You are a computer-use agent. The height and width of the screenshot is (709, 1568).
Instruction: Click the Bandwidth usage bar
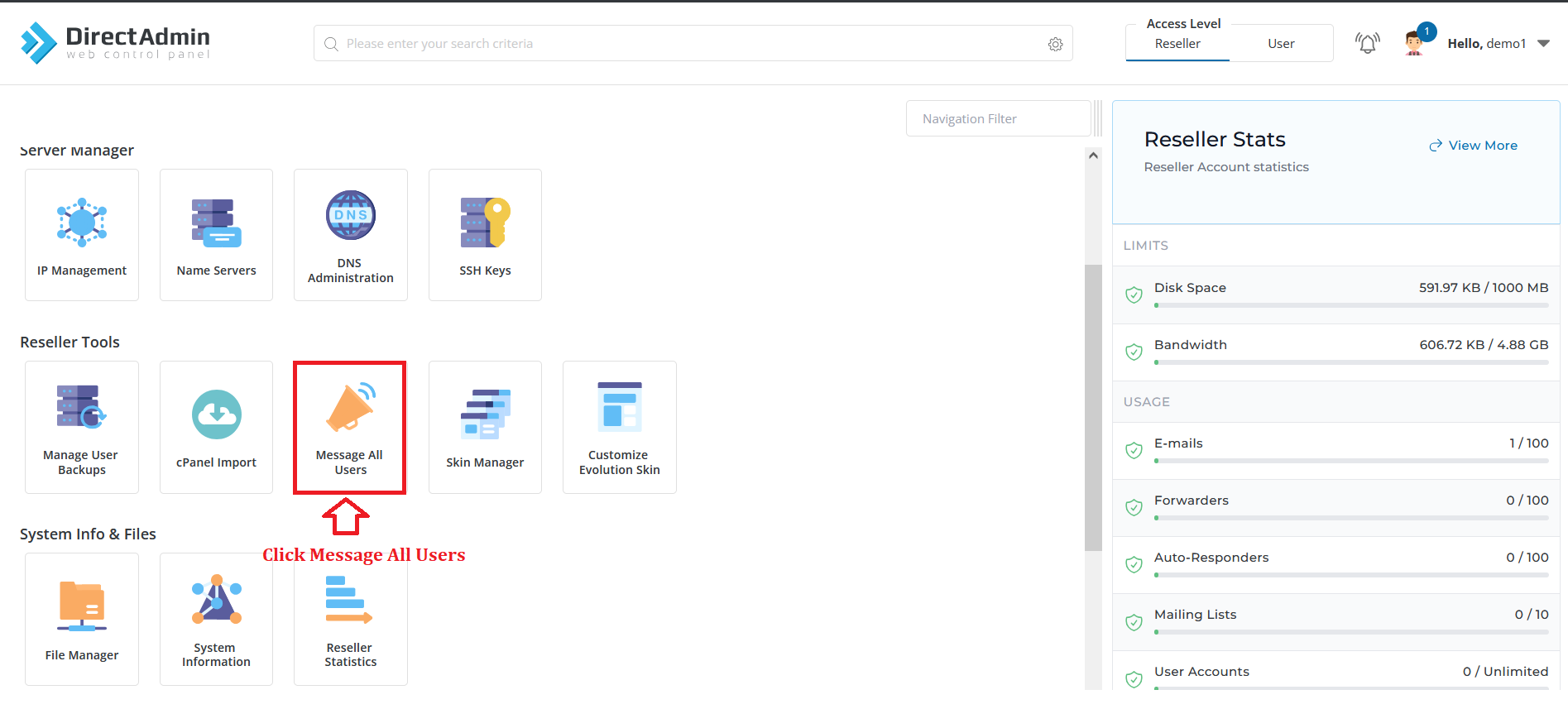tap(1351, 362)
